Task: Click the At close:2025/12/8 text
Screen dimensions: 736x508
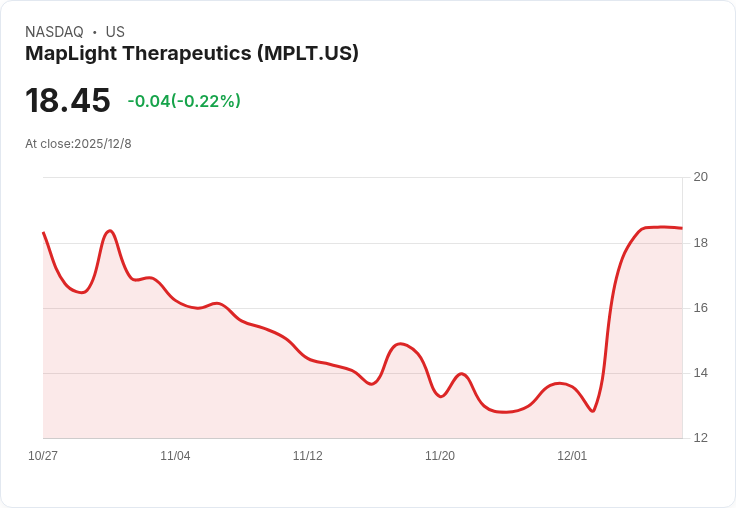Action: click(78, 144)
